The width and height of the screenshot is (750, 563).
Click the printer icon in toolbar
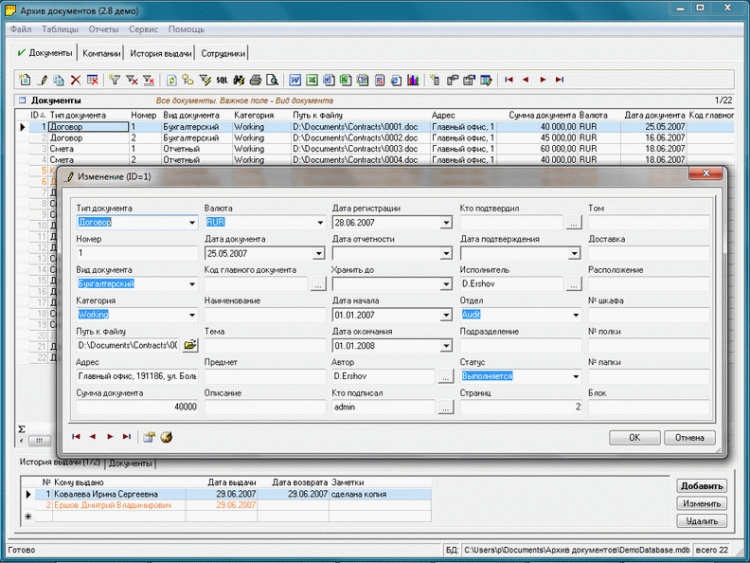256,80
